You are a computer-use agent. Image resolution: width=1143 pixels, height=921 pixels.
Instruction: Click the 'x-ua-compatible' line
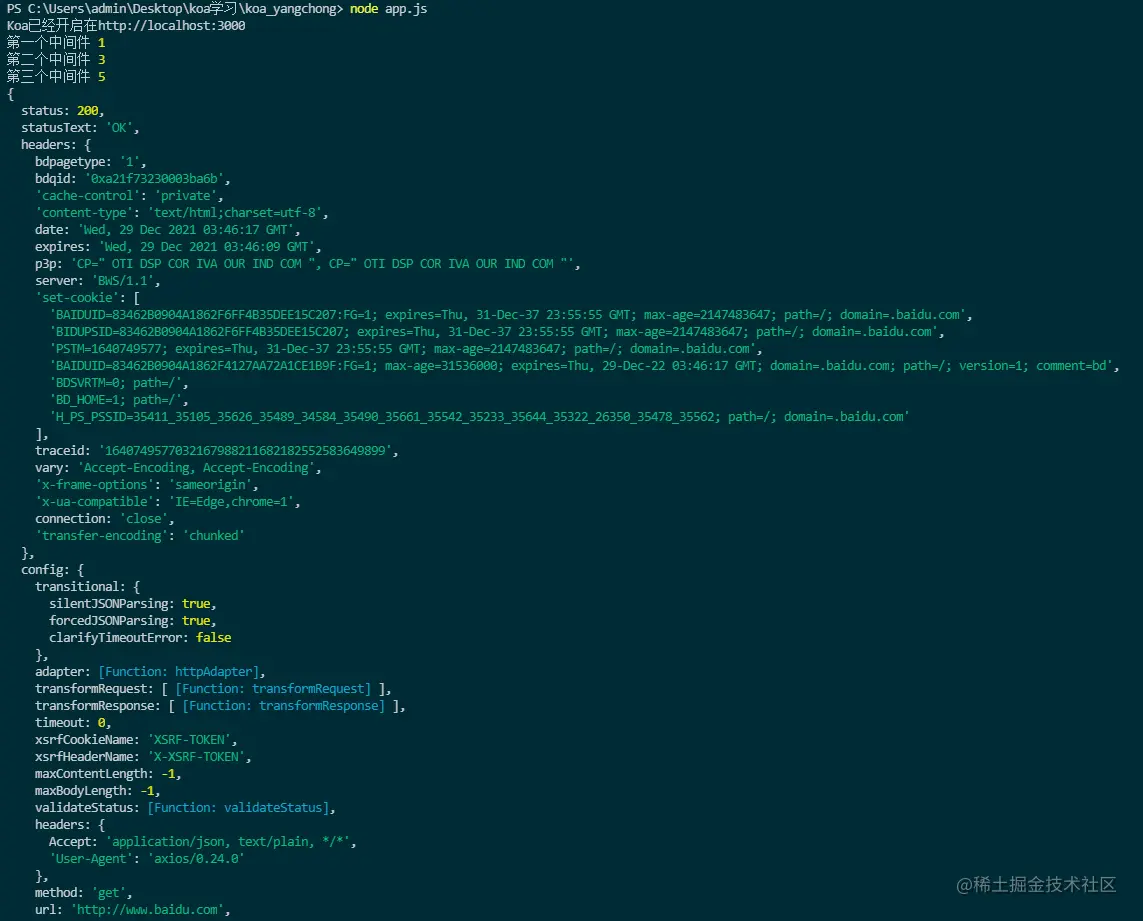click(x=168, y=502)
